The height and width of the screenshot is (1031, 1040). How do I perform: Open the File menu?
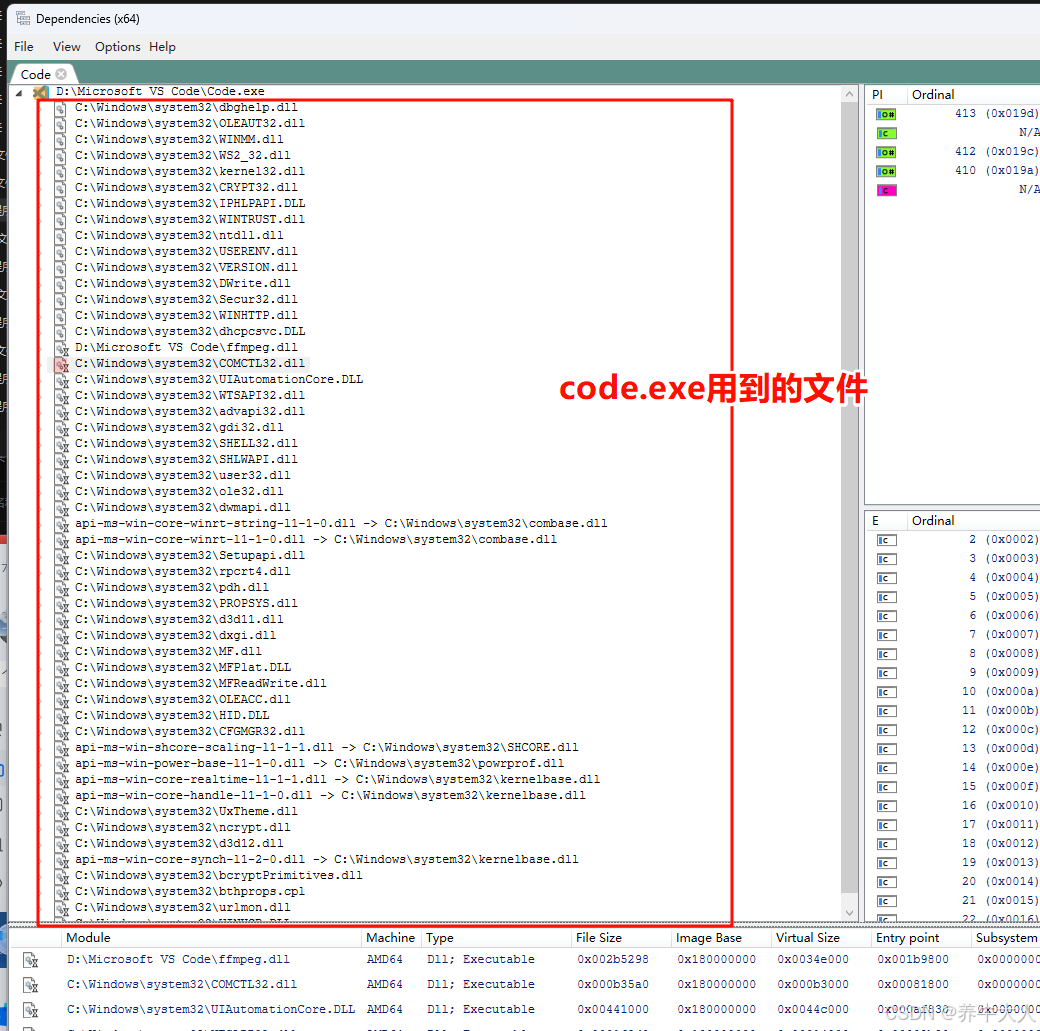pyautogui.click(x=24, y=46)
